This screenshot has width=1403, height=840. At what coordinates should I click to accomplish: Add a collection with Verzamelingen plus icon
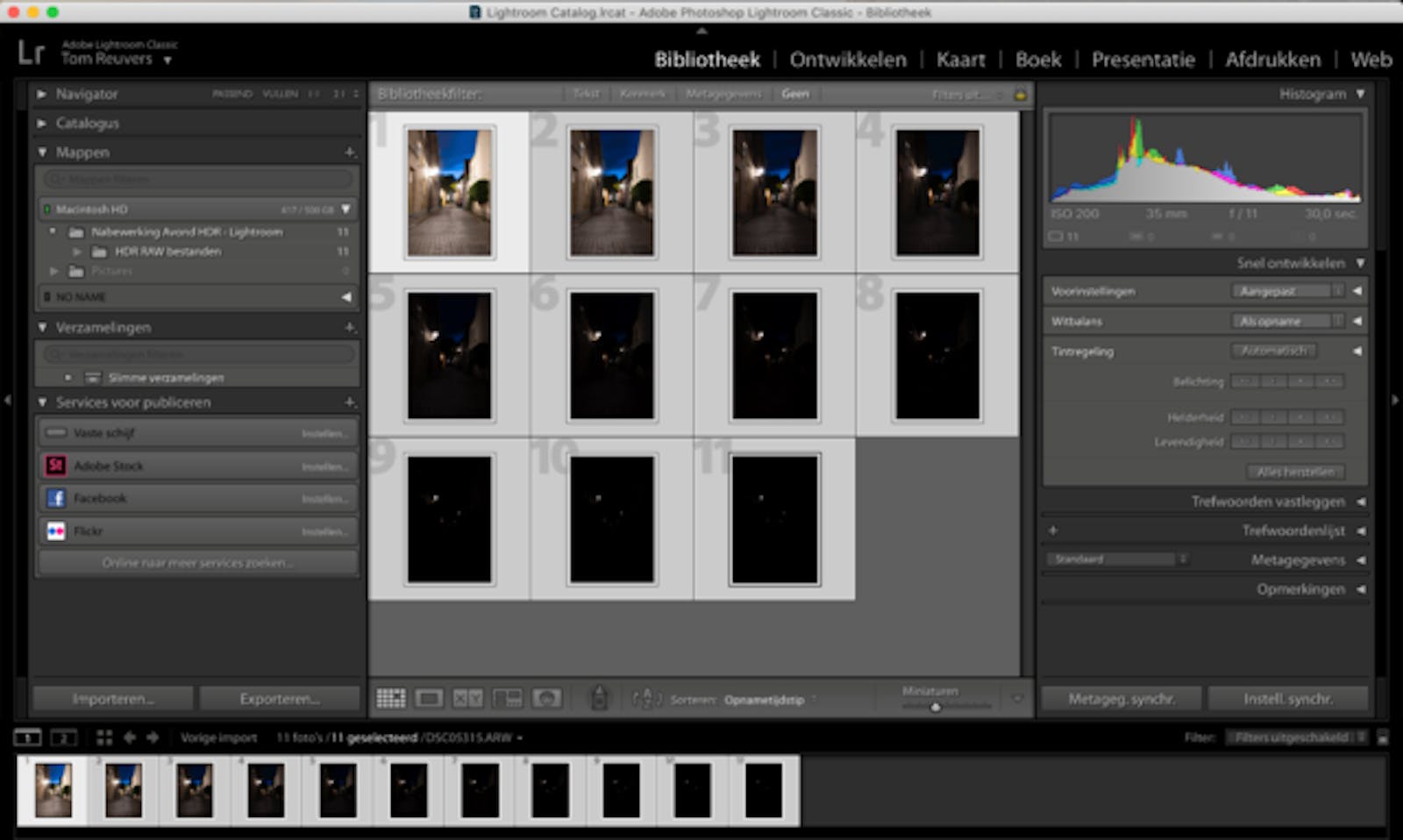coord(349,328)
